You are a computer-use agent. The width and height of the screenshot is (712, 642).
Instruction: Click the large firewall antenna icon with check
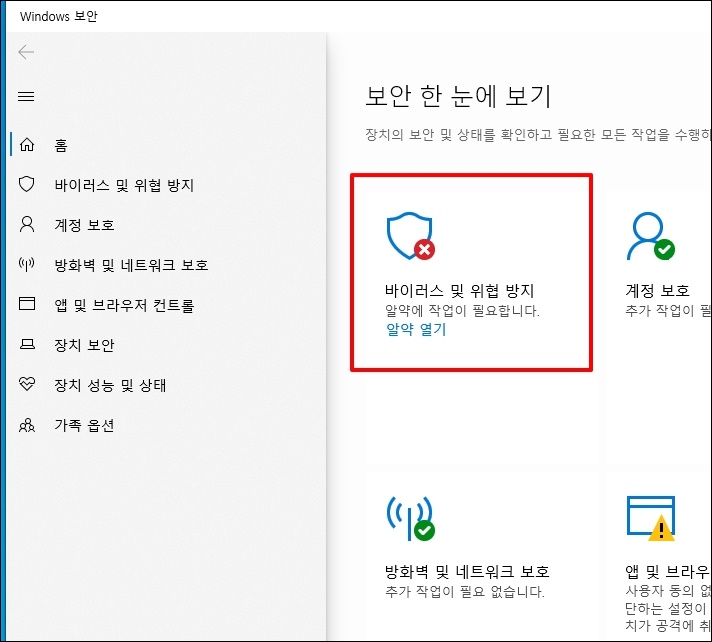point(410,519)
